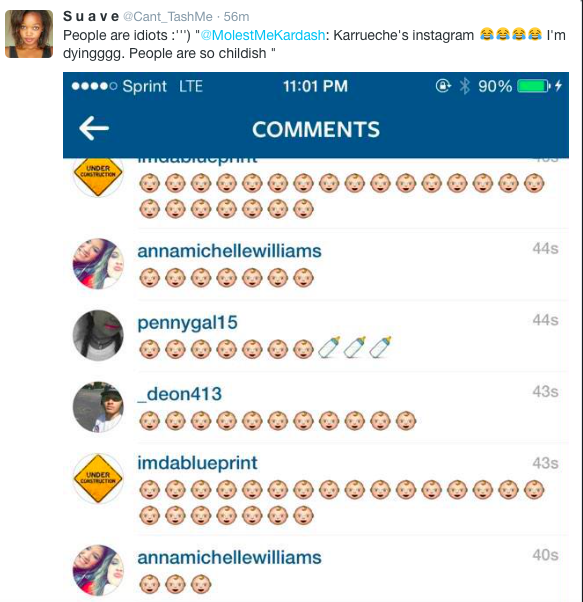Viewport: 583px width, 602px height.
Task: Tap the 11:01 PM clock
Action: tap(315, 86)
